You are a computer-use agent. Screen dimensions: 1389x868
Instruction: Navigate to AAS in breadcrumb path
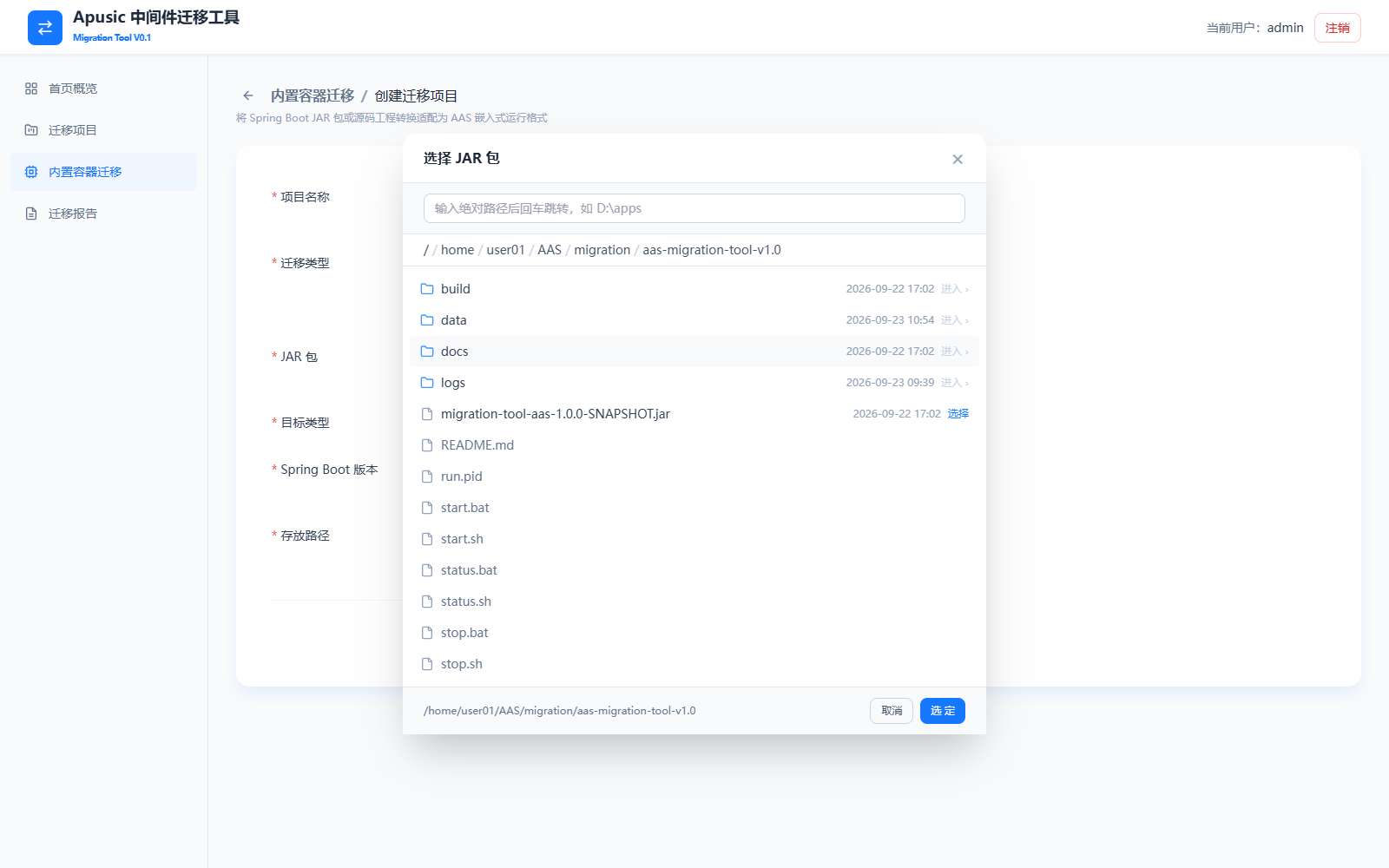tap(550, 250)
